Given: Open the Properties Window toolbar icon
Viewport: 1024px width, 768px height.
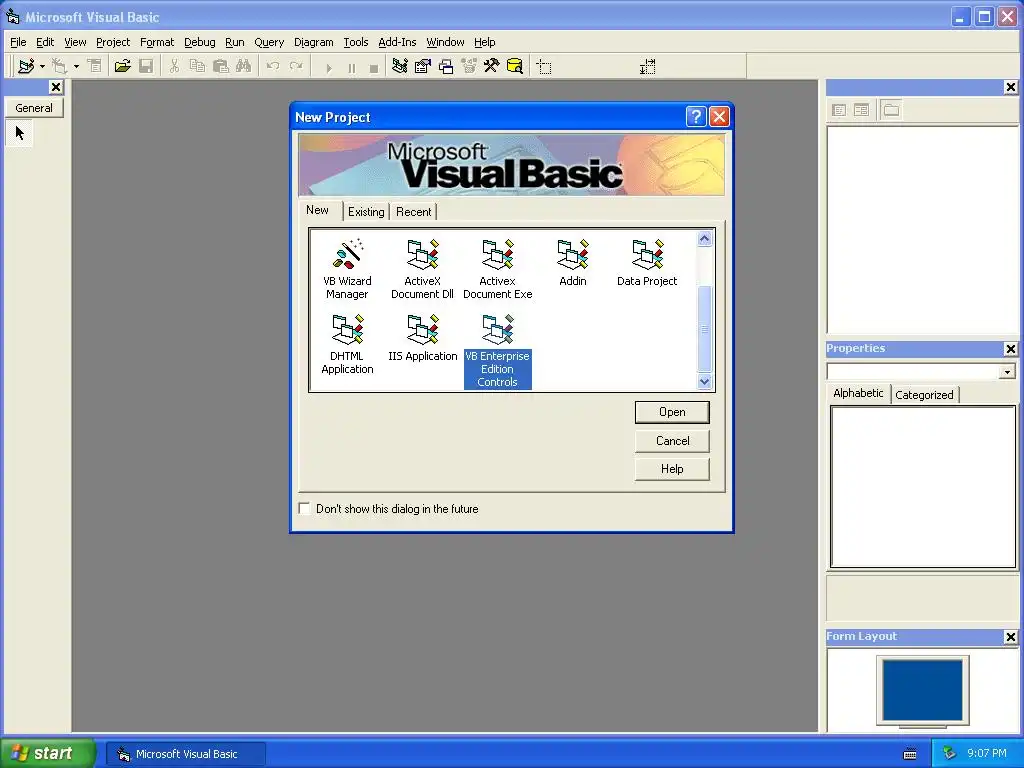Looking at the screenshot, I should click(423, 66).
